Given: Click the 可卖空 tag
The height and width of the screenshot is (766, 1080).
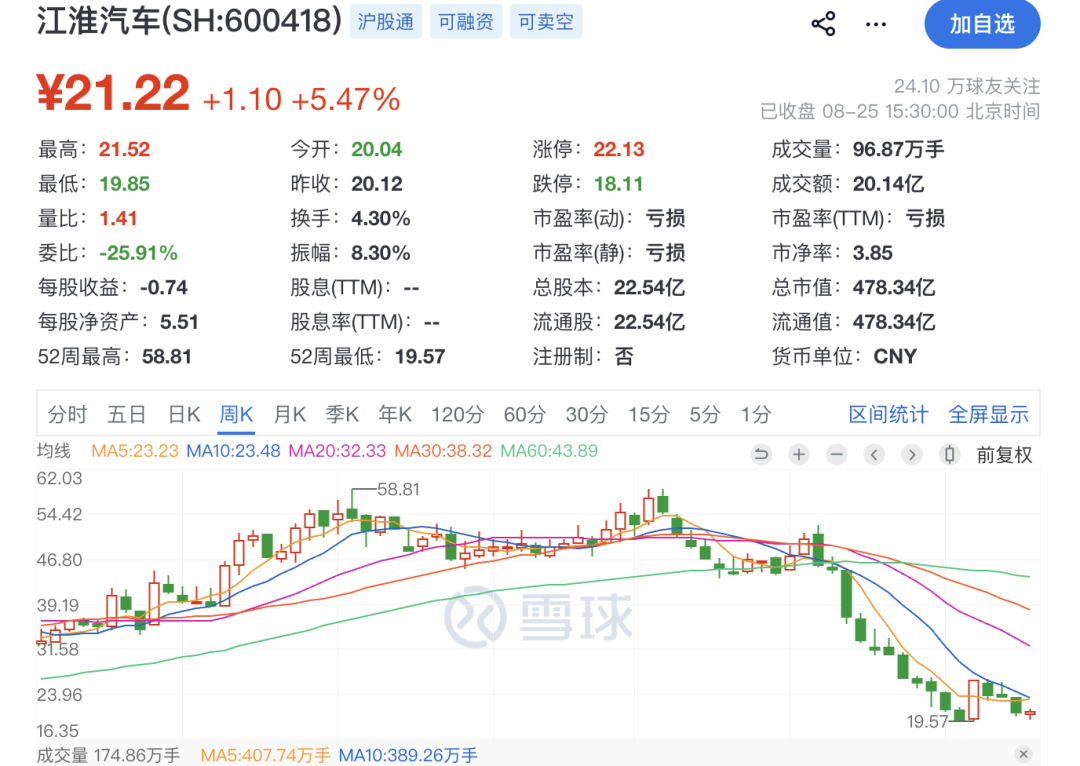Looking at the screenshot, I should coord(546,21).
